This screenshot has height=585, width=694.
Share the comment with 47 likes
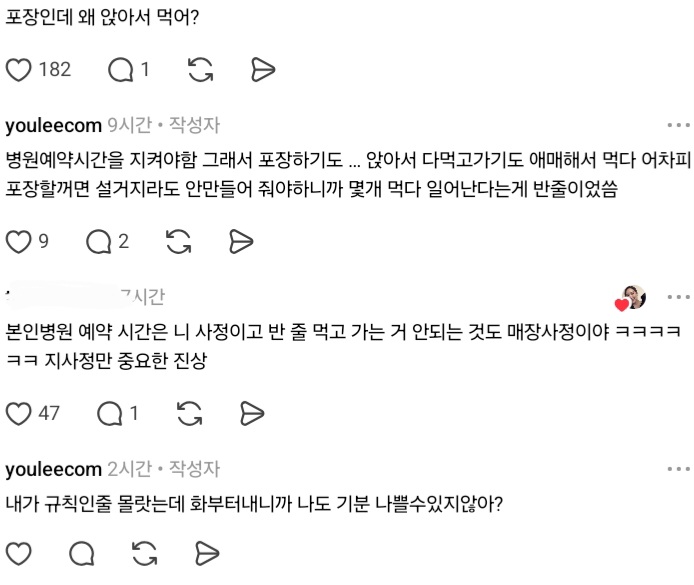(251, 412)
